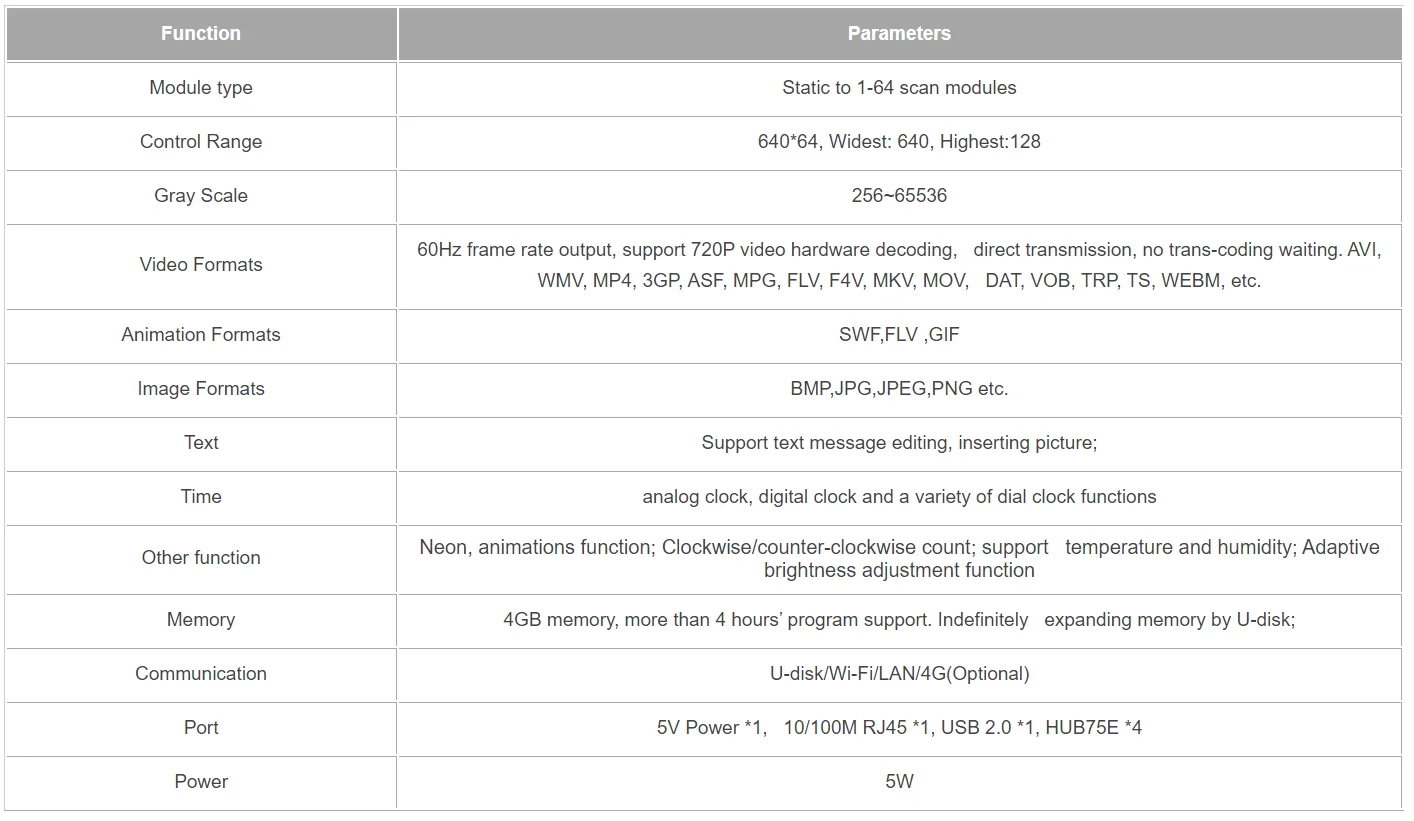The height and width of the screenshot is (821, 1414).
Task: Click the 'U-disk/Wi-Fi/LAN/4G(Optional)' cell
Action: tap(899, 674)
